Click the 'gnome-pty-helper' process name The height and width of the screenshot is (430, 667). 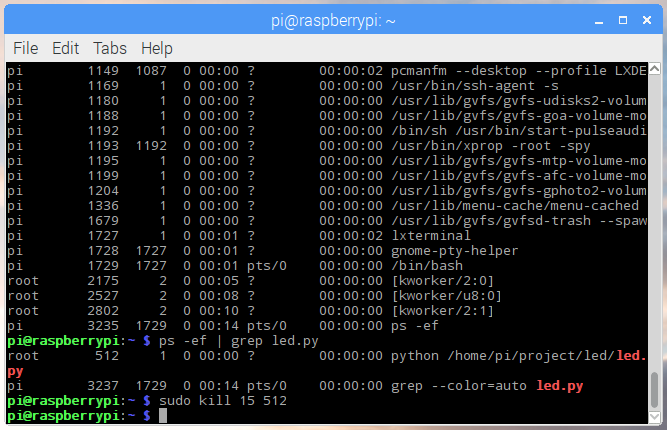pos(455,251)
